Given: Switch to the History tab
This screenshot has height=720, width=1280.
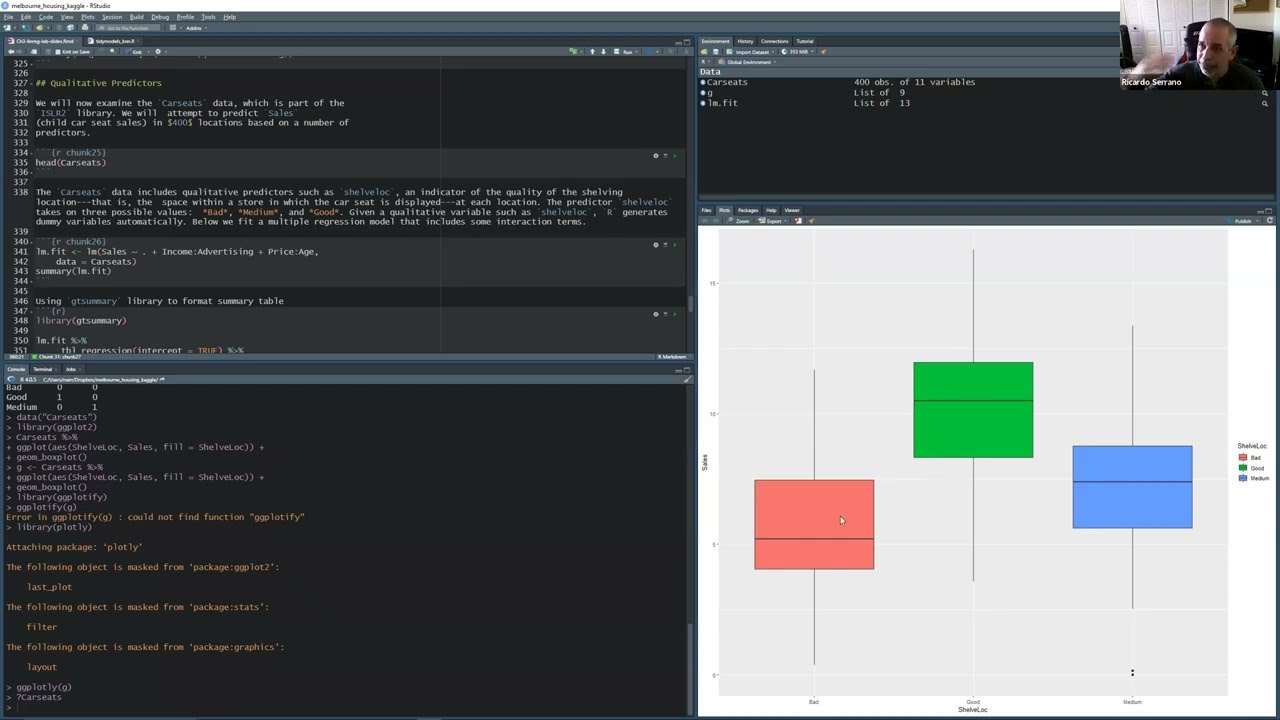Looking at the screenshot, I should pos(745,41).
